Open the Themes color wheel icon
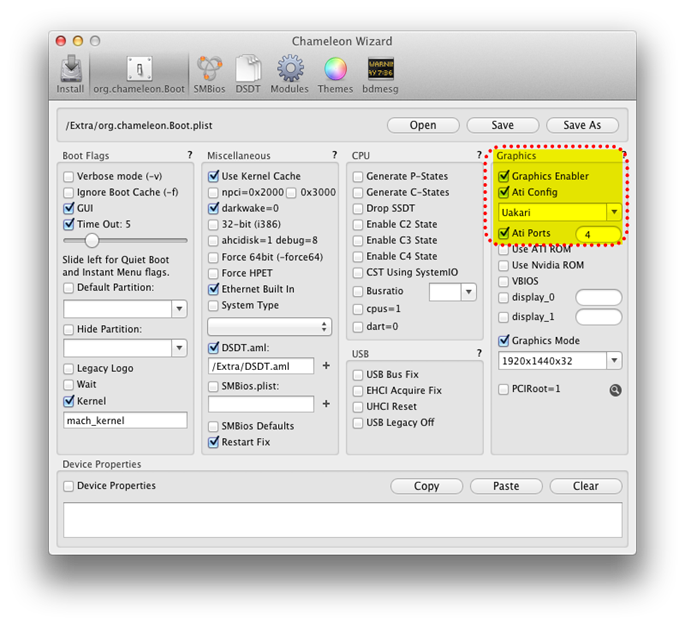Screen dimensions: 685x625 335,74
